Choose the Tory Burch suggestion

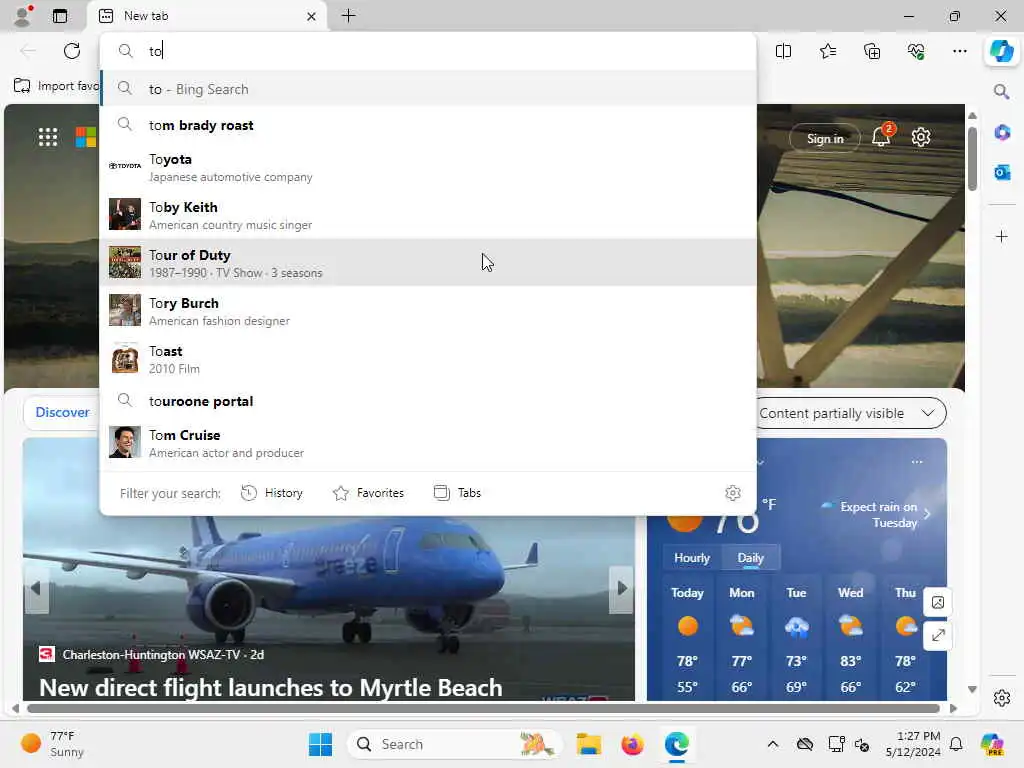coord(428,311)
